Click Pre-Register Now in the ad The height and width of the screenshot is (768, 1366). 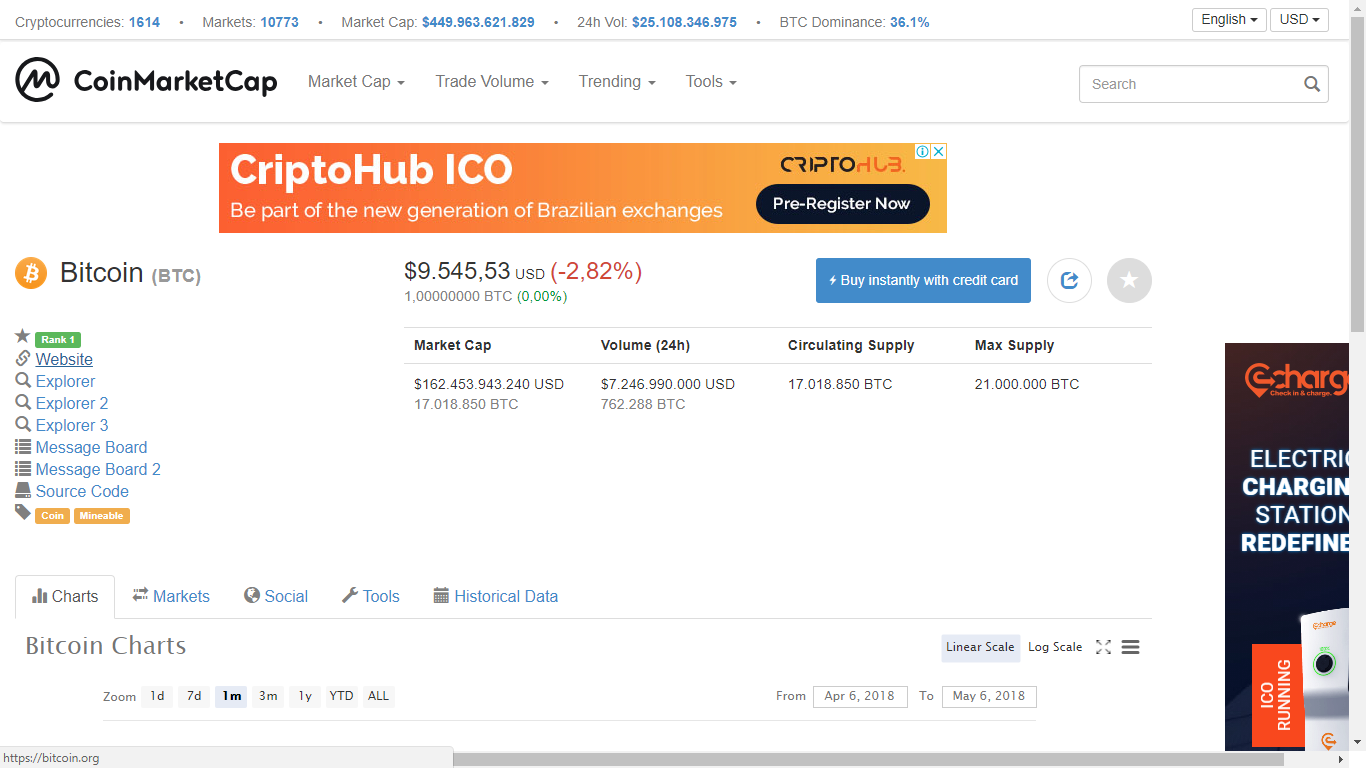(x=842, y=204)
